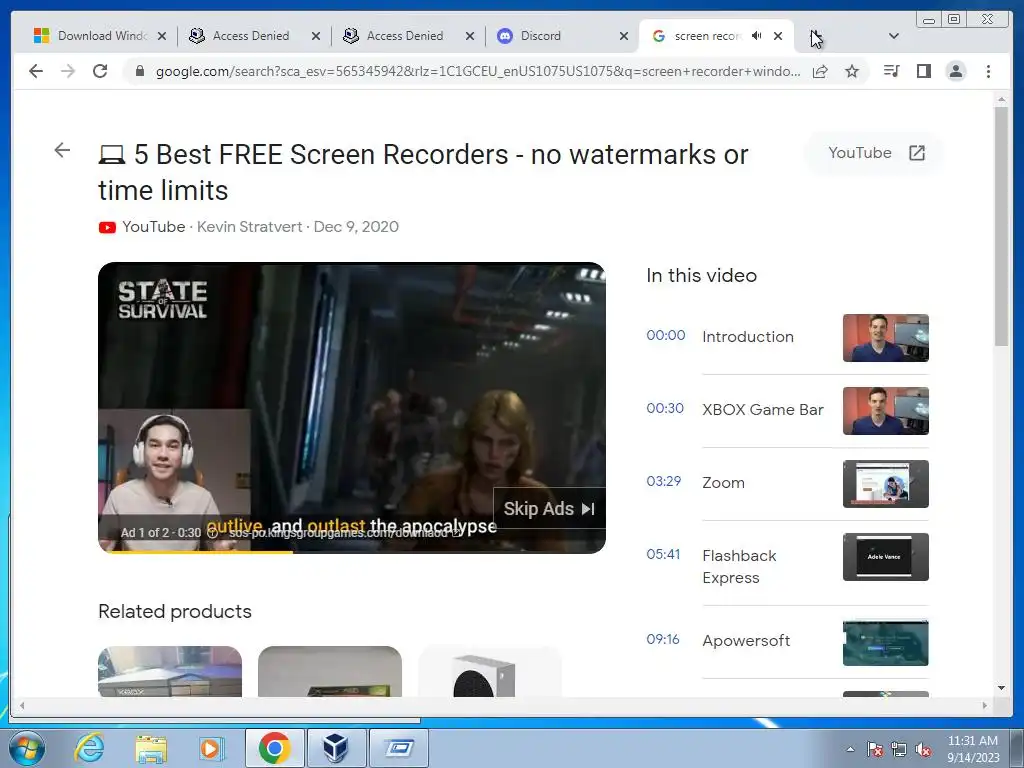Viewport: 1024px width, 768px height.
Task: Bookmark this page with the star
Action: 852,71
